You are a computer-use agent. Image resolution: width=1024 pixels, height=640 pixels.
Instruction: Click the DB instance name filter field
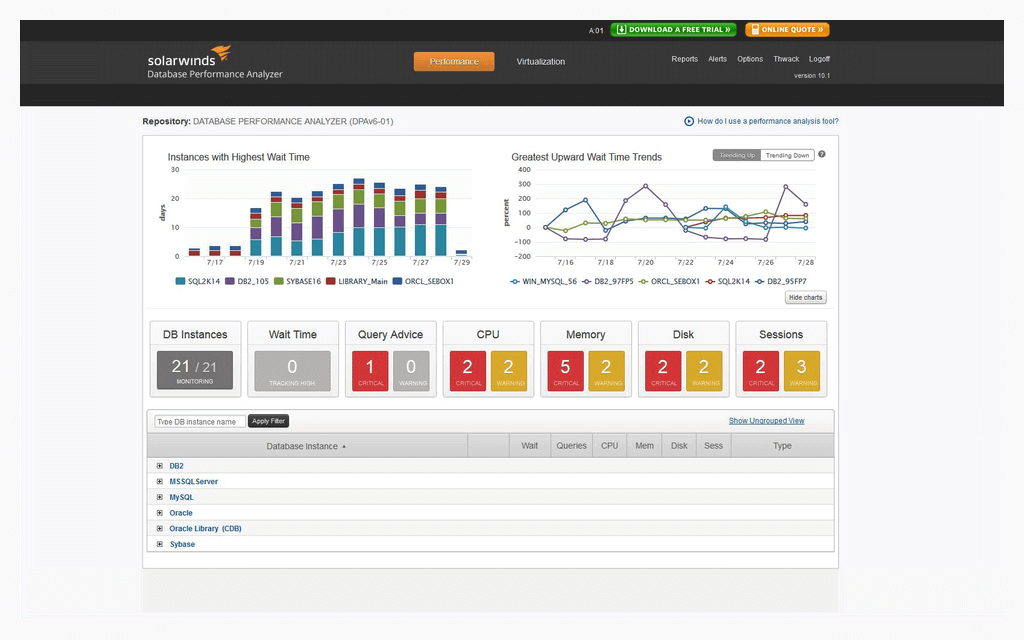point(198,420)
